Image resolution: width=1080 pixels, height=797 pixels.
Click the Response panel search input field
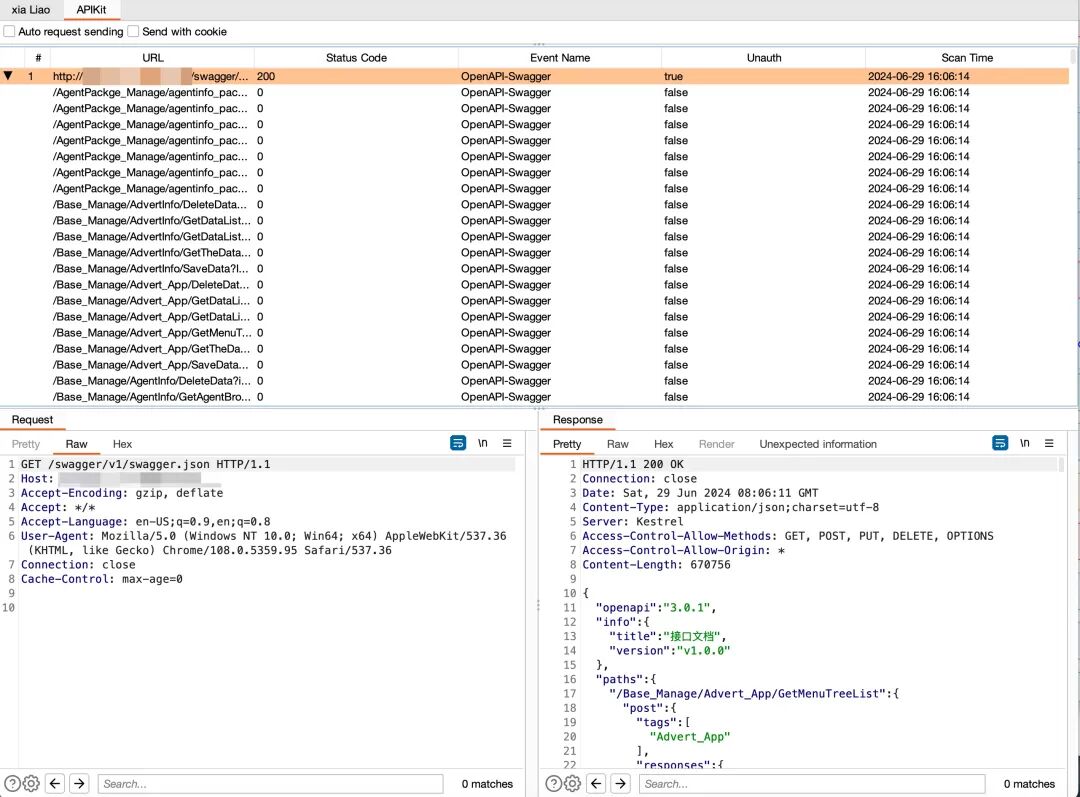pos(810,784)
